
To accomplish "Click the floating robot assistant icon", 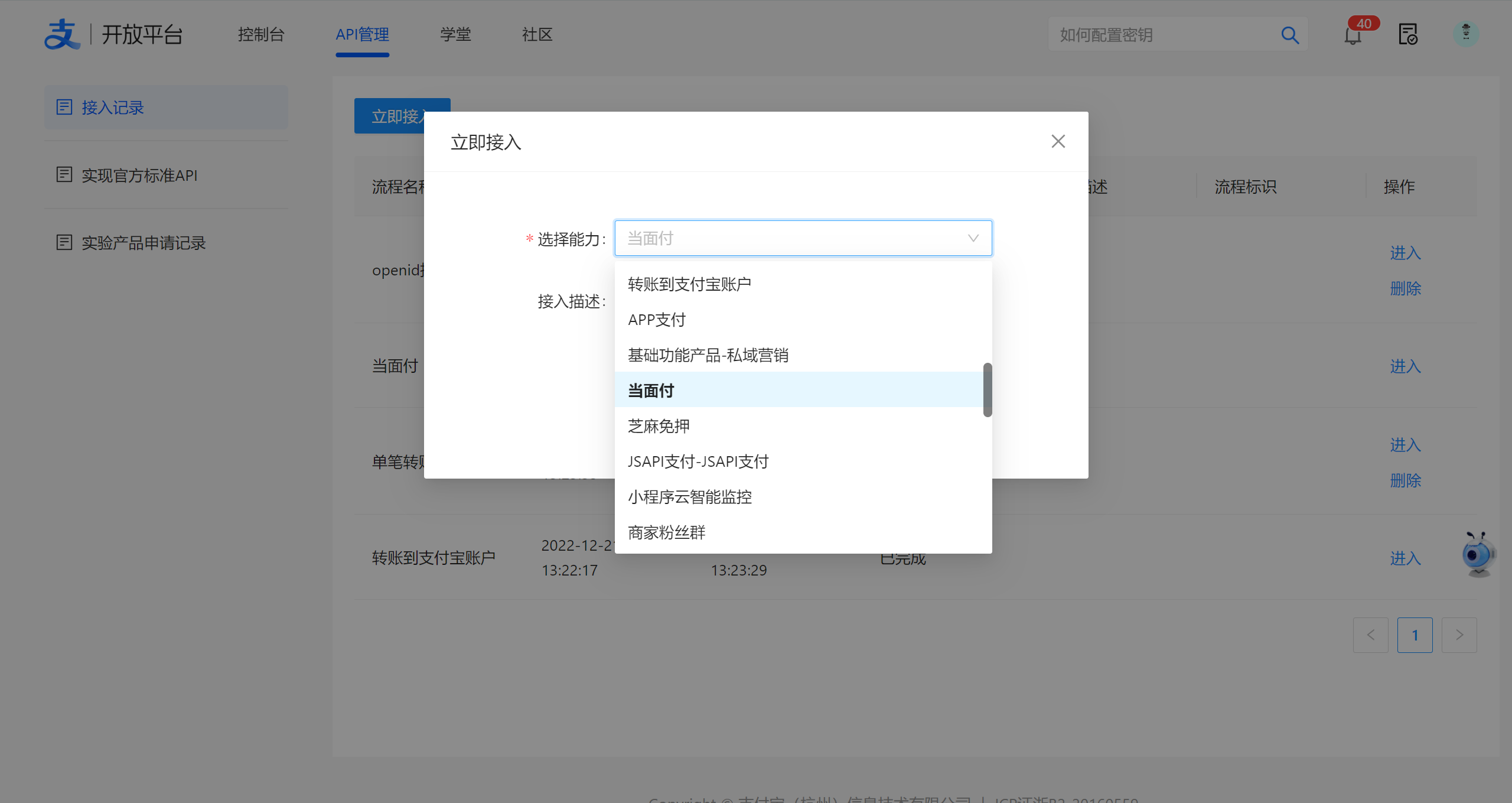I will click(1478, 554).
